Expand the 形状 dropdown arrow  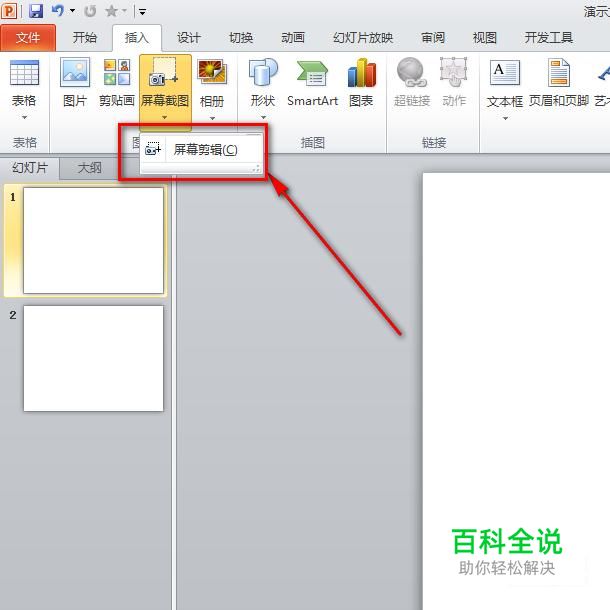263,117
